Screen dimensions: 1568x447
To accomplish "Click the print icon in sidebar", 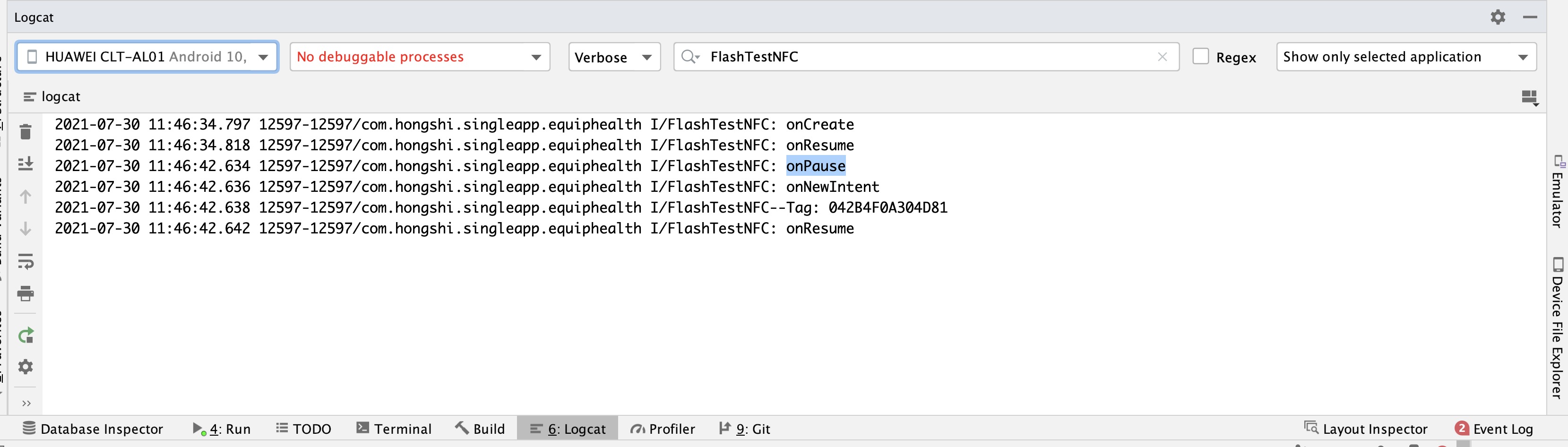I will tap(26, 293).
